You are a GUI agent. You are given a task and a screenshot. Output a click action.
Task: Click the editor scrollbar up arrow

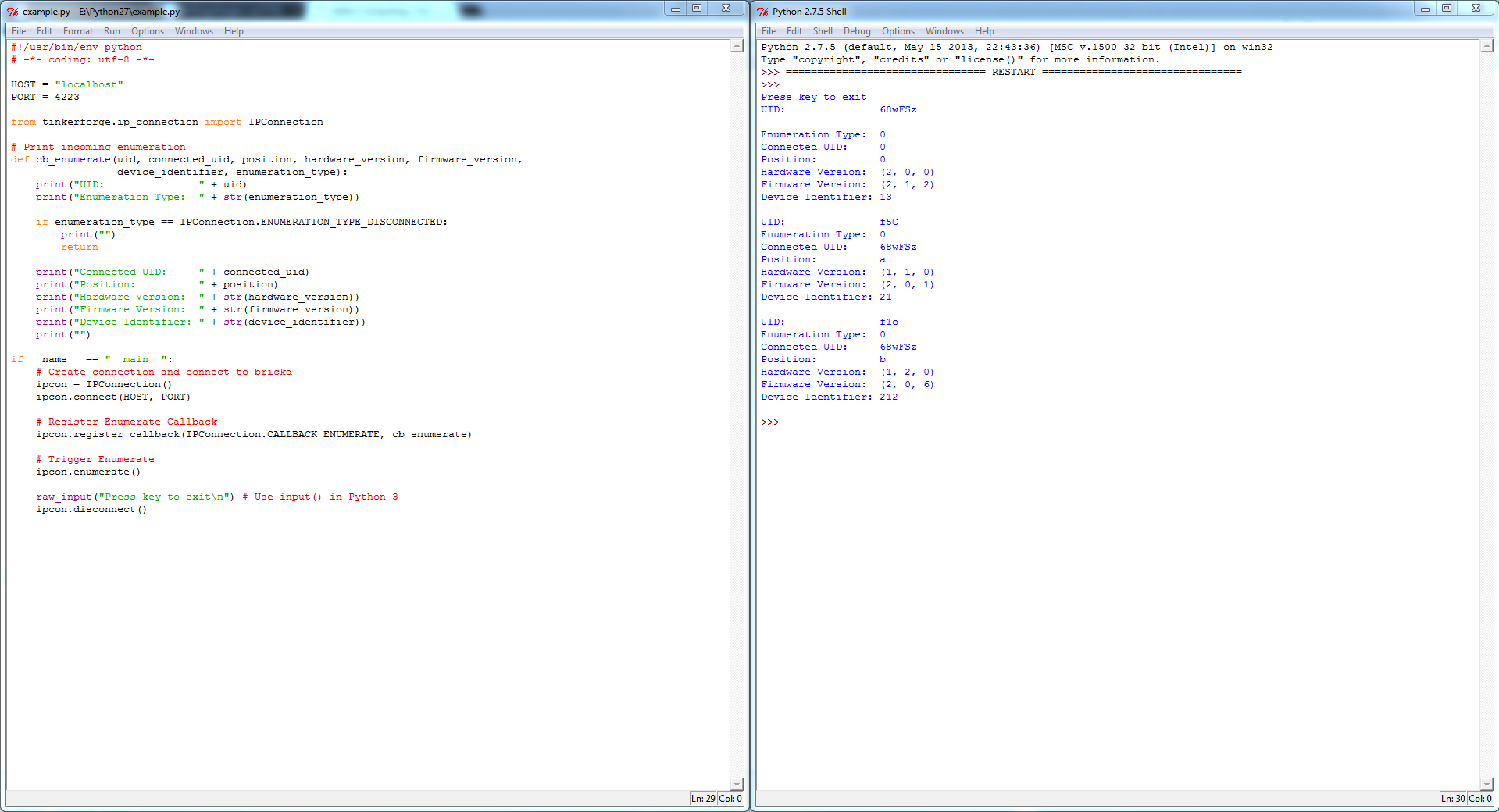click(x=737, y=46)
